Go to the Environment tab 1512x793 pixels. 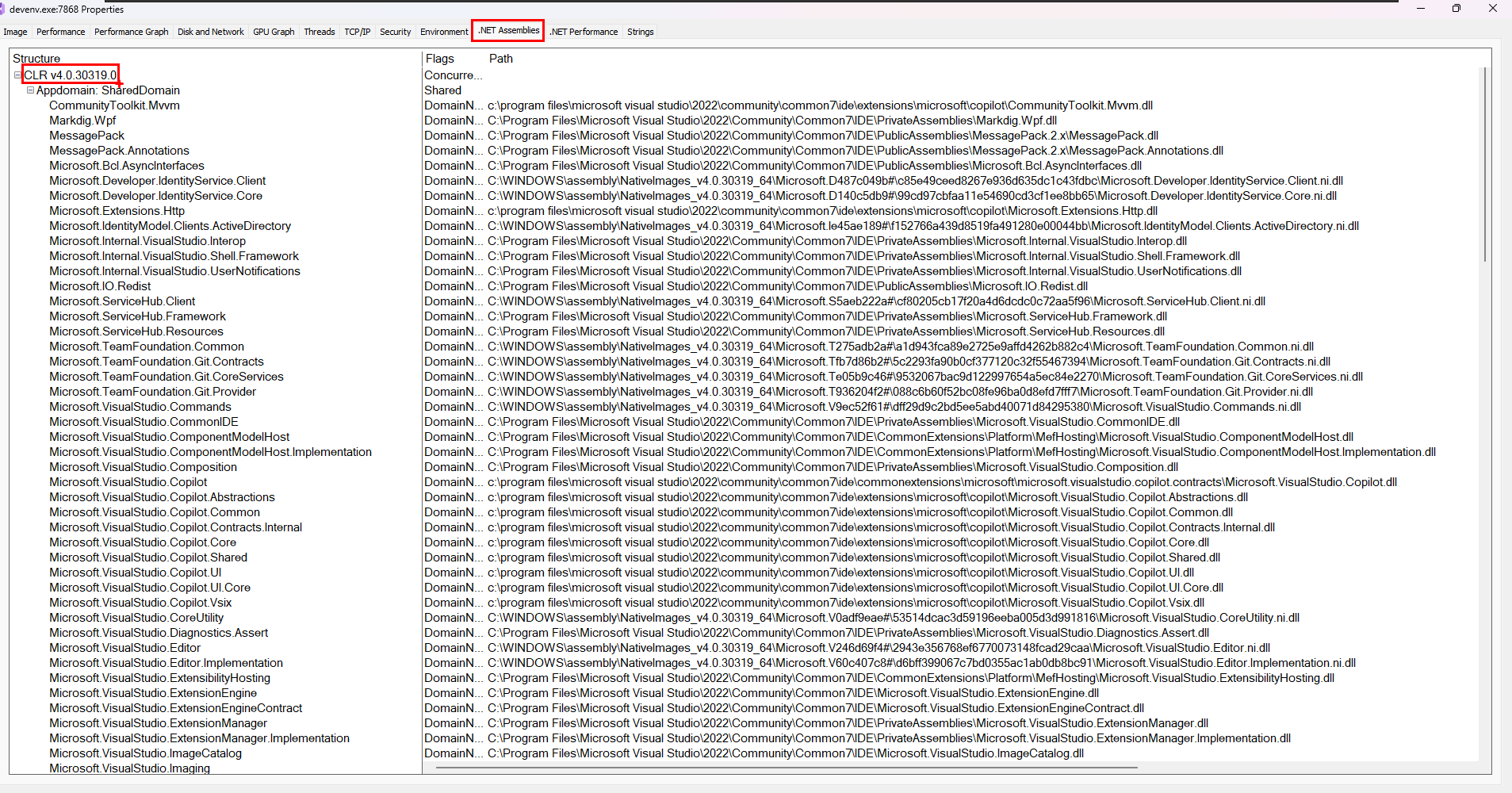pyautogui.click(x=444, y=32)
